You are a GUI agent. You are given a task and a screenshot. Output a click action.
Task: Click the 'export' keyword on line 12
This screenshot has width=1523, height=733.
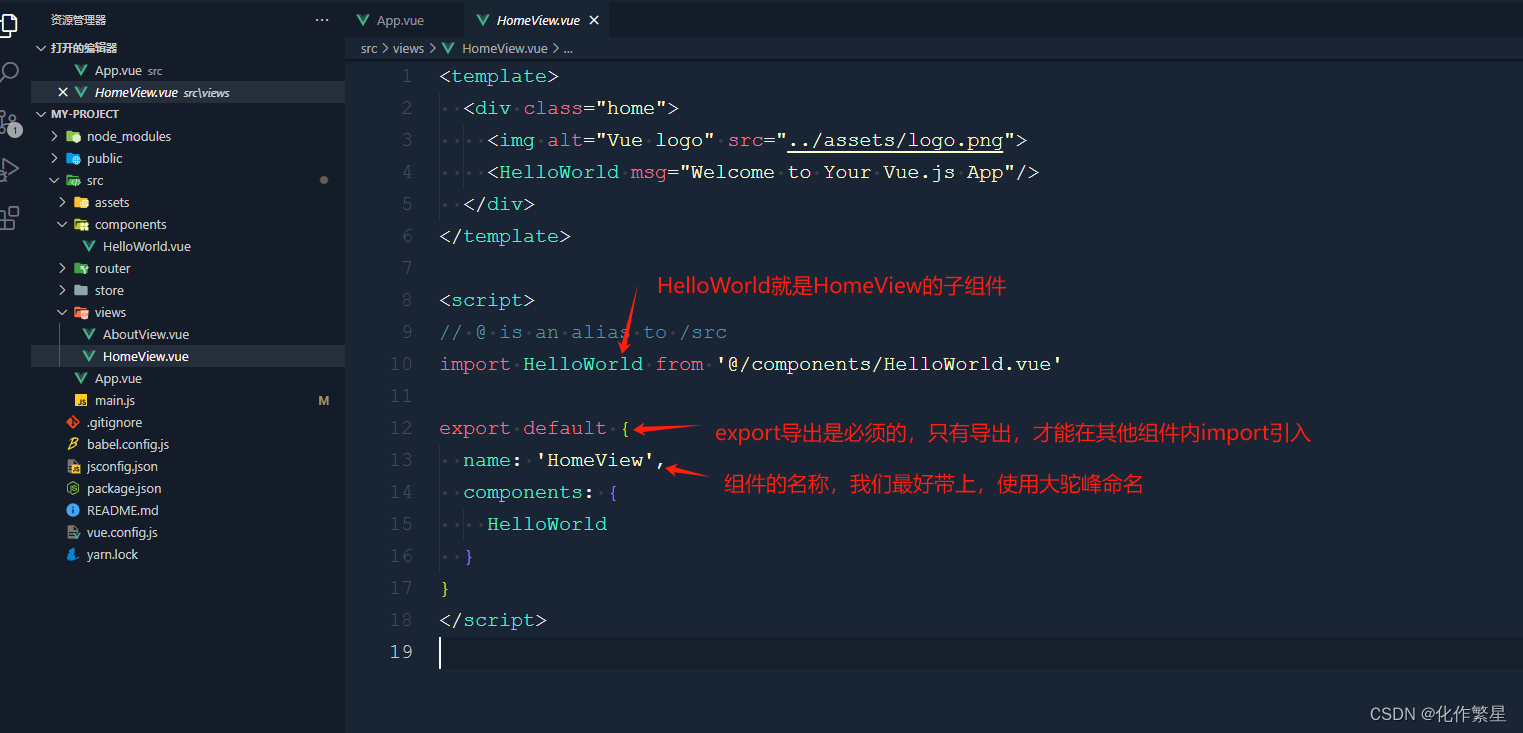(475, 428)
